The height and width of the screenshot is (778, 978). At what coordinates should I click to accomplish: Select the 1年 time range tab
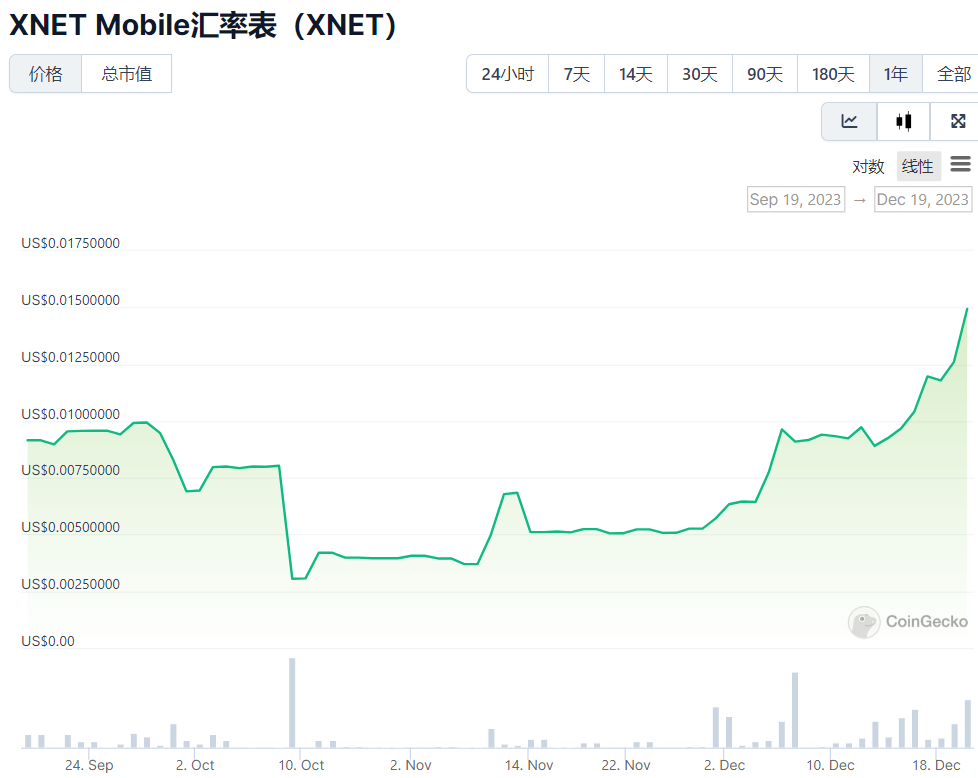click(x=895, y=73)
